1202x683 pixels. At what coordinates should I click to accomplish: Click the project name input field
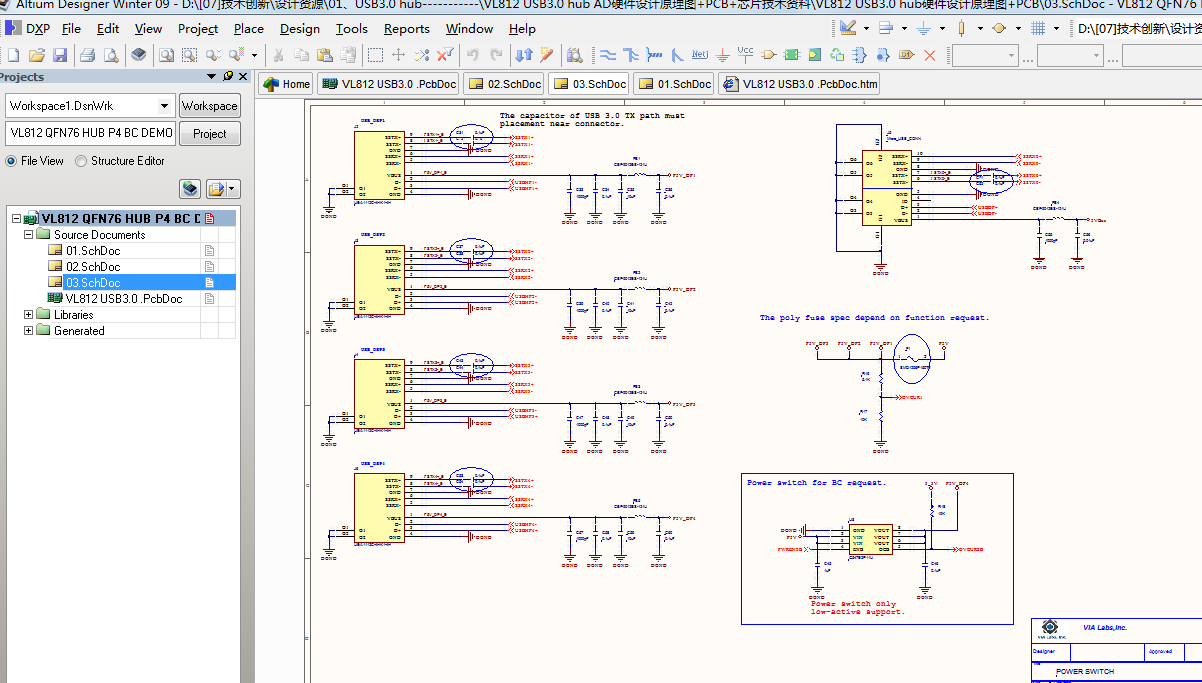(x=90, y=133)
